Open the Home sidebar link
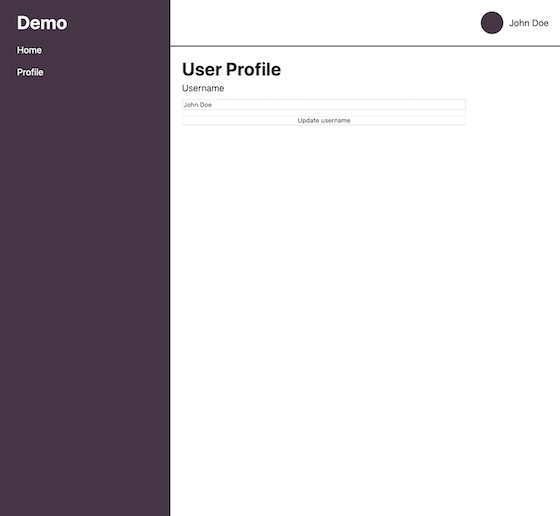This screenshot has height=516, width=560. [29, 50]
